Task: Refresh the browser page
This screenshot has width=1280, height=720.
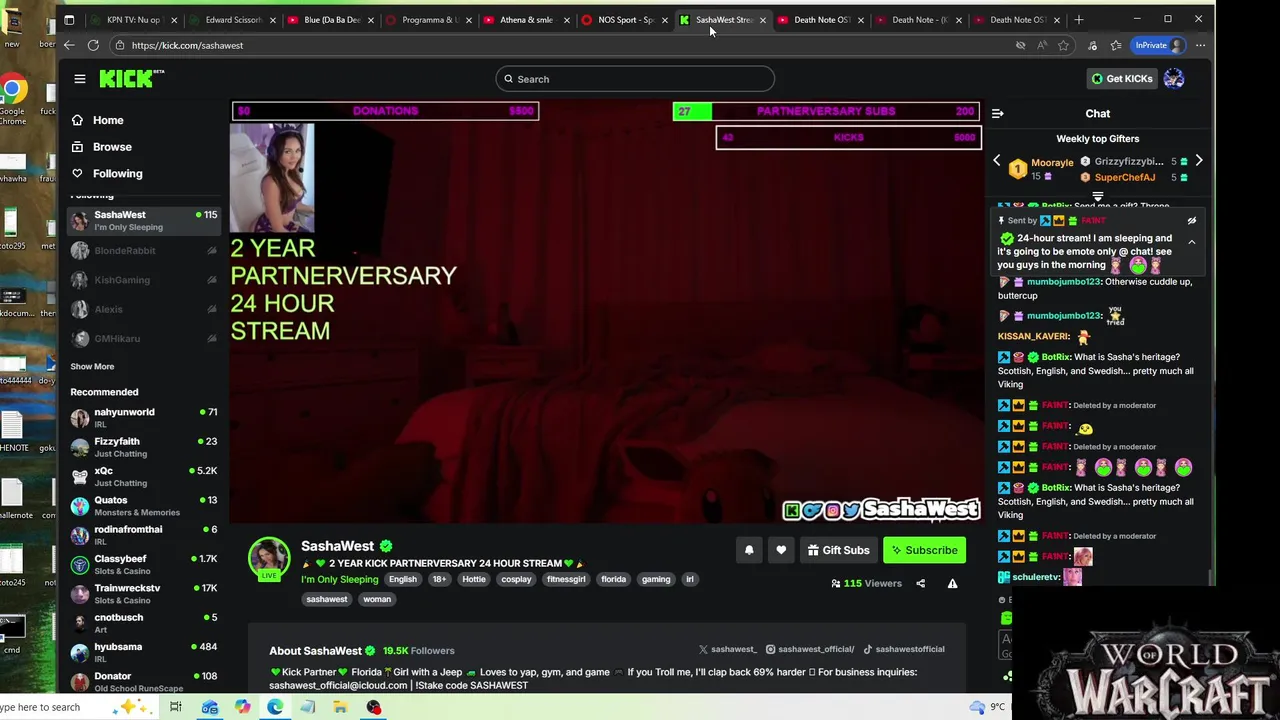Action: click(x=93, y=45)
